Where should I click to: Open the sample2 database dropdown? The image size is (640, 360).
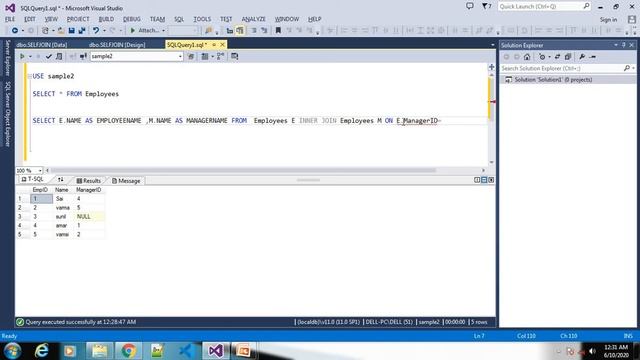[x=180, y=56]
